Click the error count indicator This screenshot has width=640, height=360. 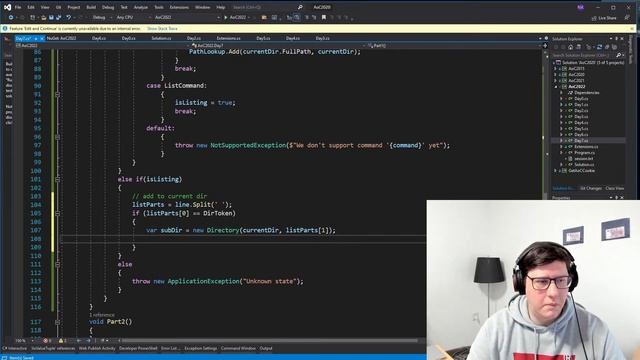(x=47, y=340)
